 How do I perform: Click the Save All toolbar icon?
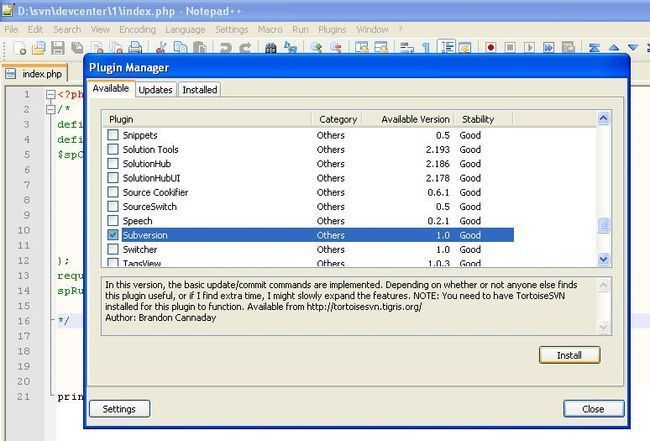pos(78,48)
